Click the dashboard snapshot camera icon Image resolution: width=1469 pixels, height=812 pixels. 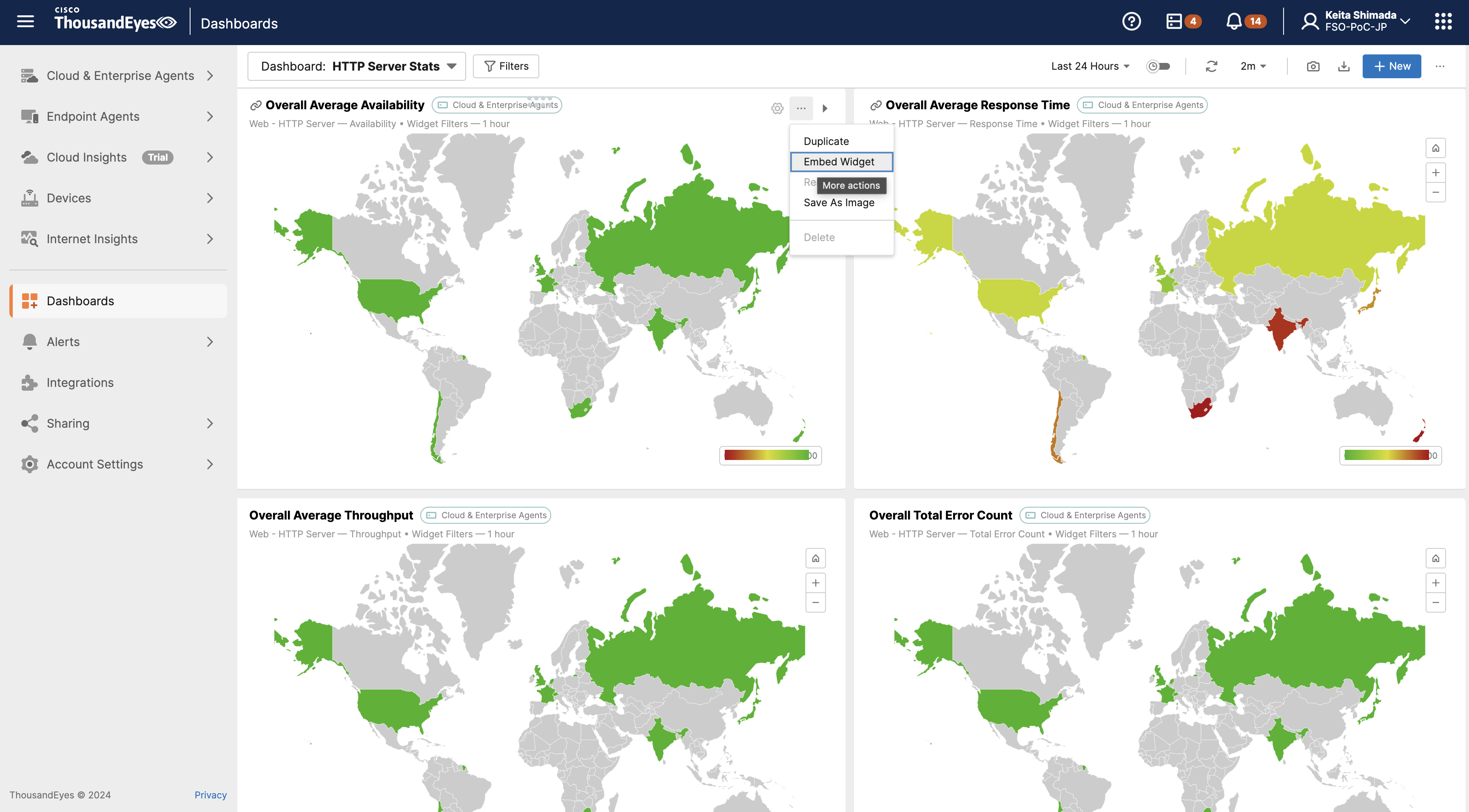(1313, 66)
